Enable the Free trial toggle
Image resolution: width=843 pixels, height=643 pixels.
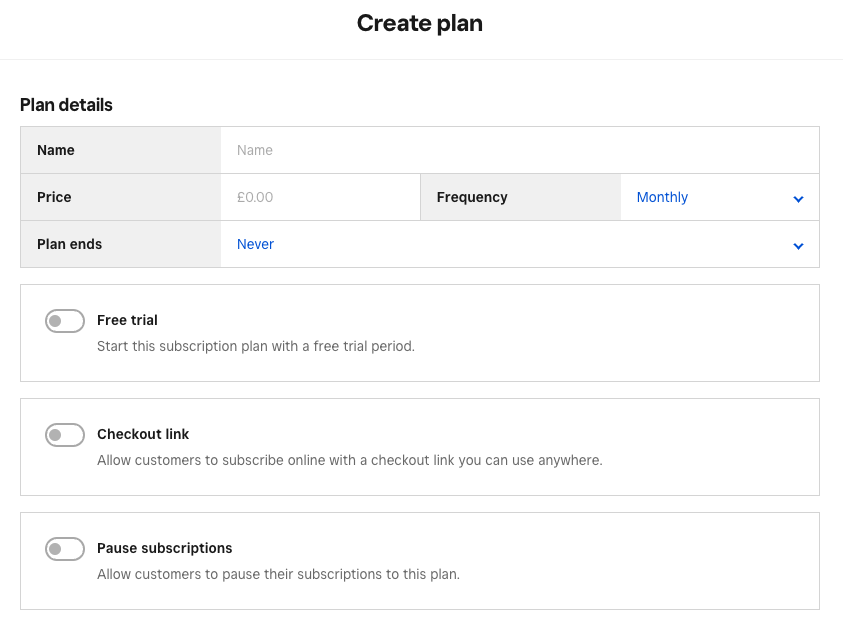point(65,321)
